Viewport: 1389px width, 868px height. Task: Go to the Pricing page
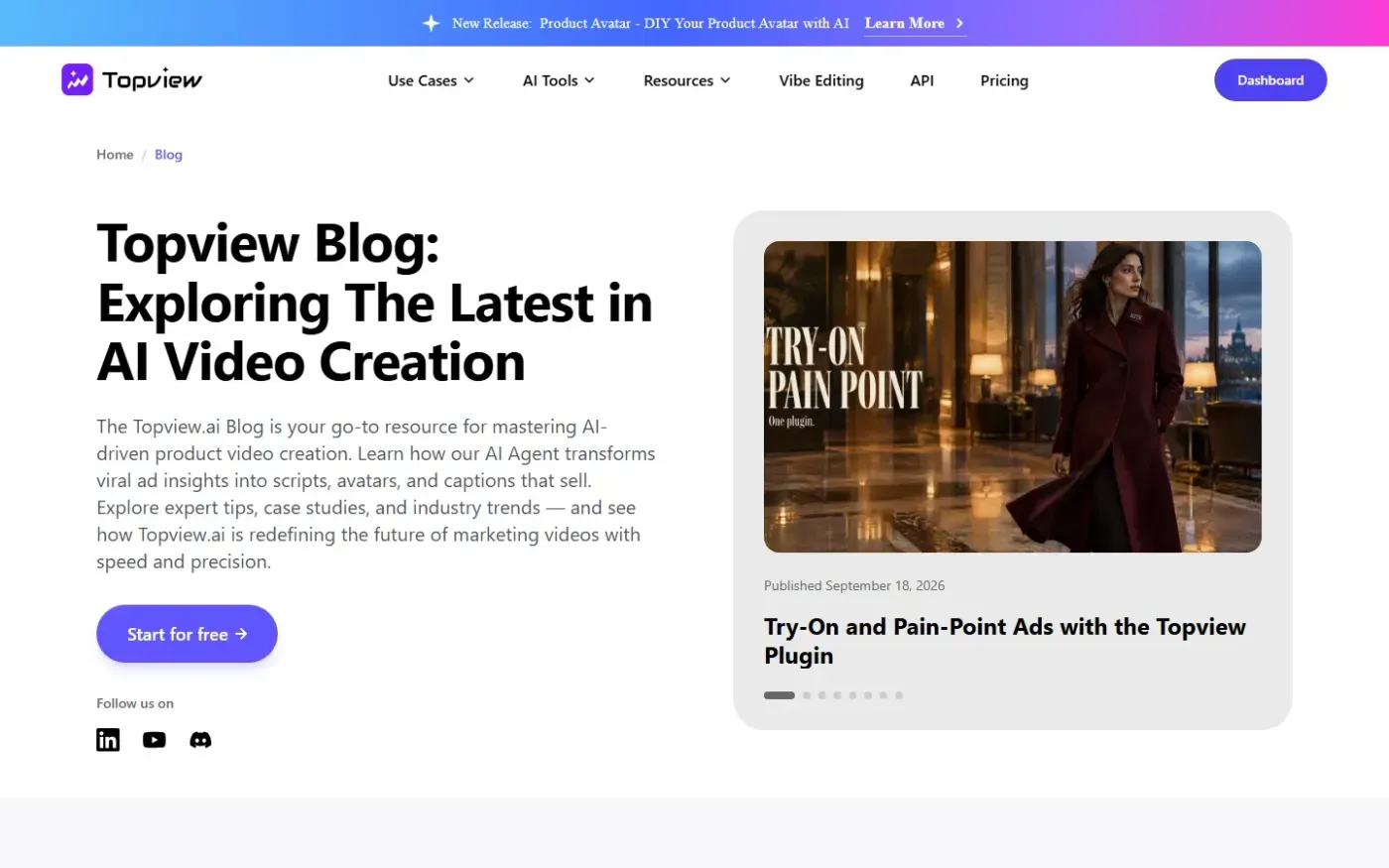(1004, 80)
